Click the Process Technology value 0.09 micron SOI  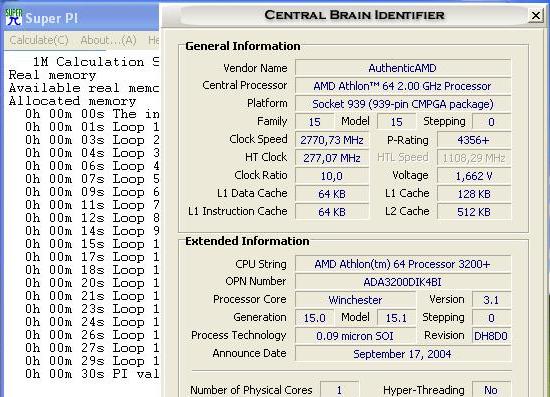355,336
